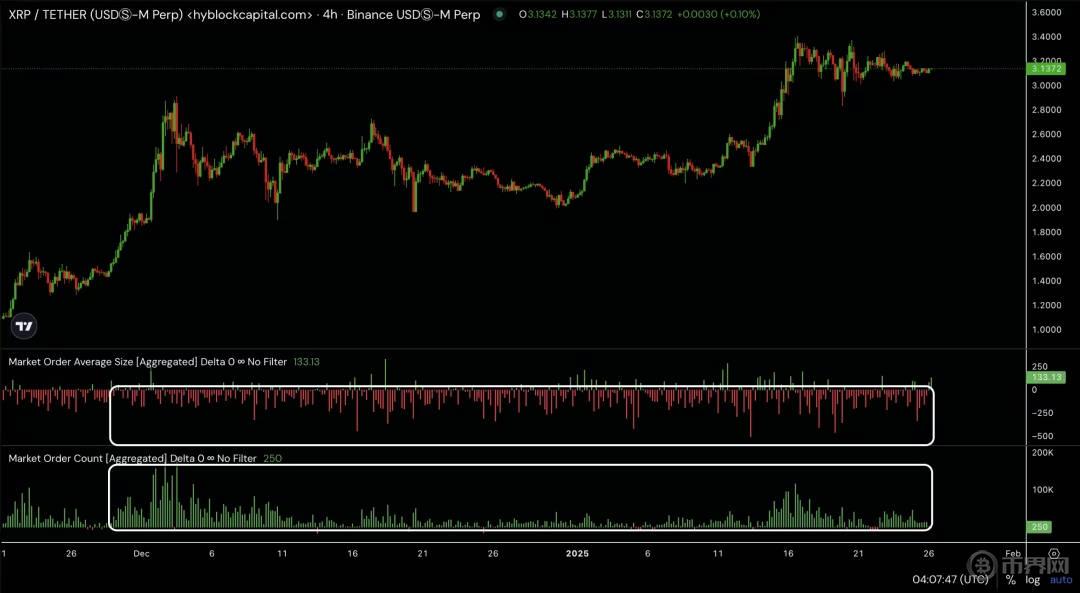The image size is (1080, 593).
Task: Click the TradingView logo on the chart
Action: click(24, 326)
